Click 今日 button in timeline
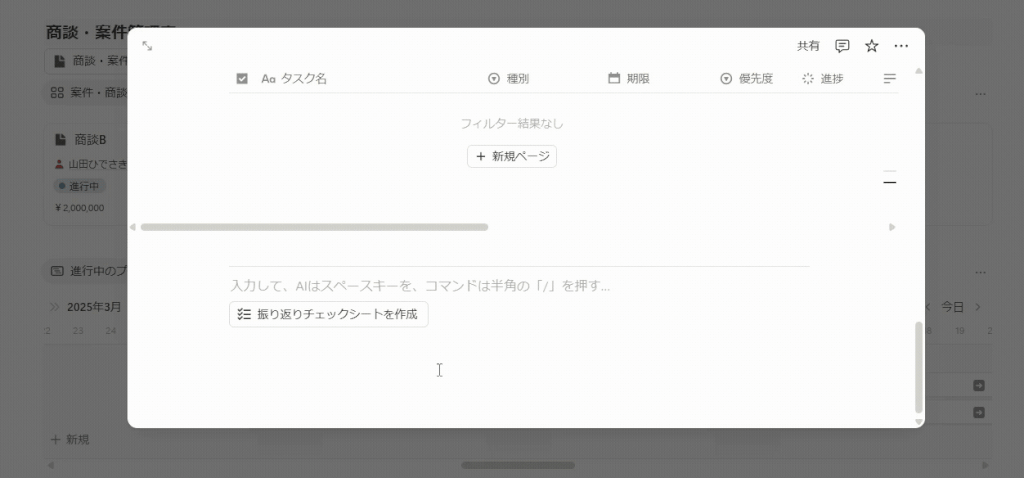The image size is (1024, 478). tap(952, 307)
